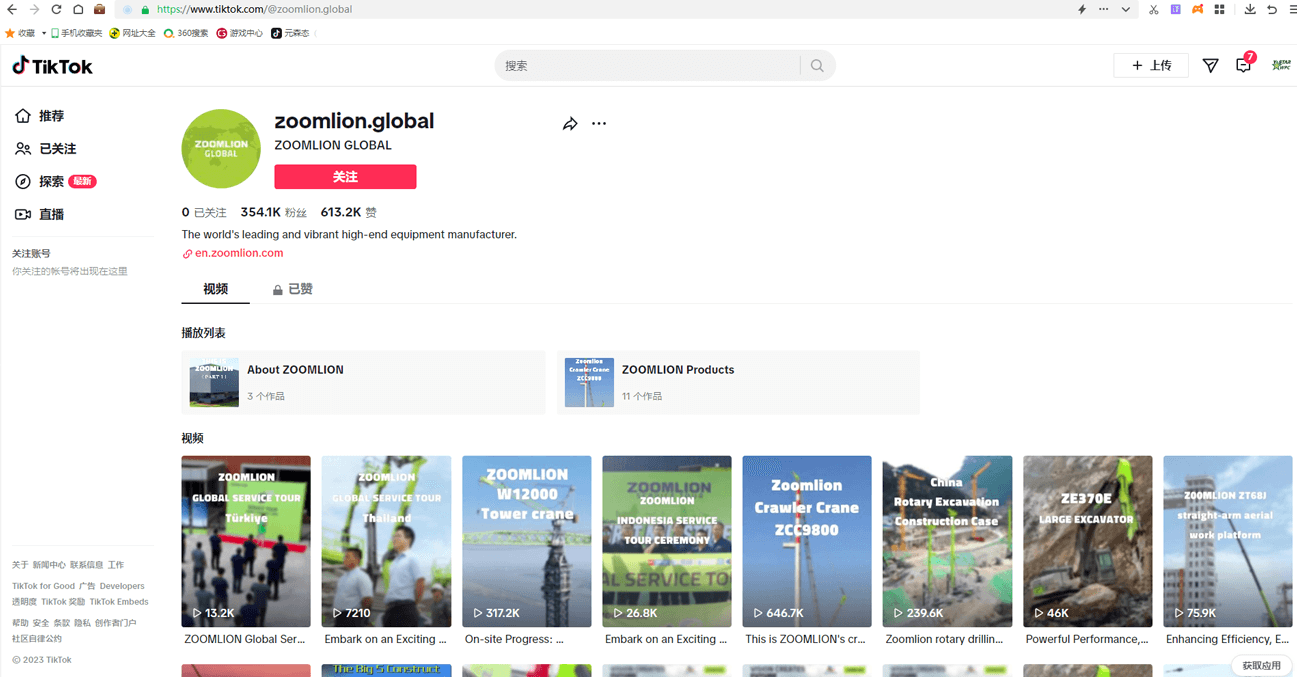
Task: Click the scissors screenshot icon
Action: [x=1153, y=9]
